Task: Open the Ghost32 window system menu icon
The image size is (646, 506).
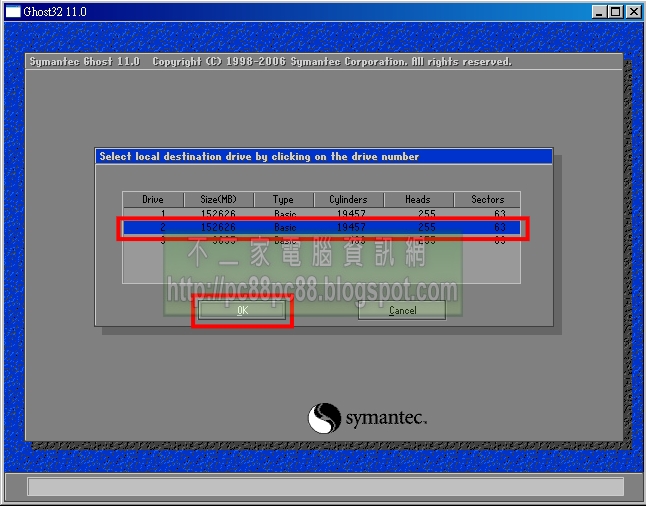Action: click(12, 12)
